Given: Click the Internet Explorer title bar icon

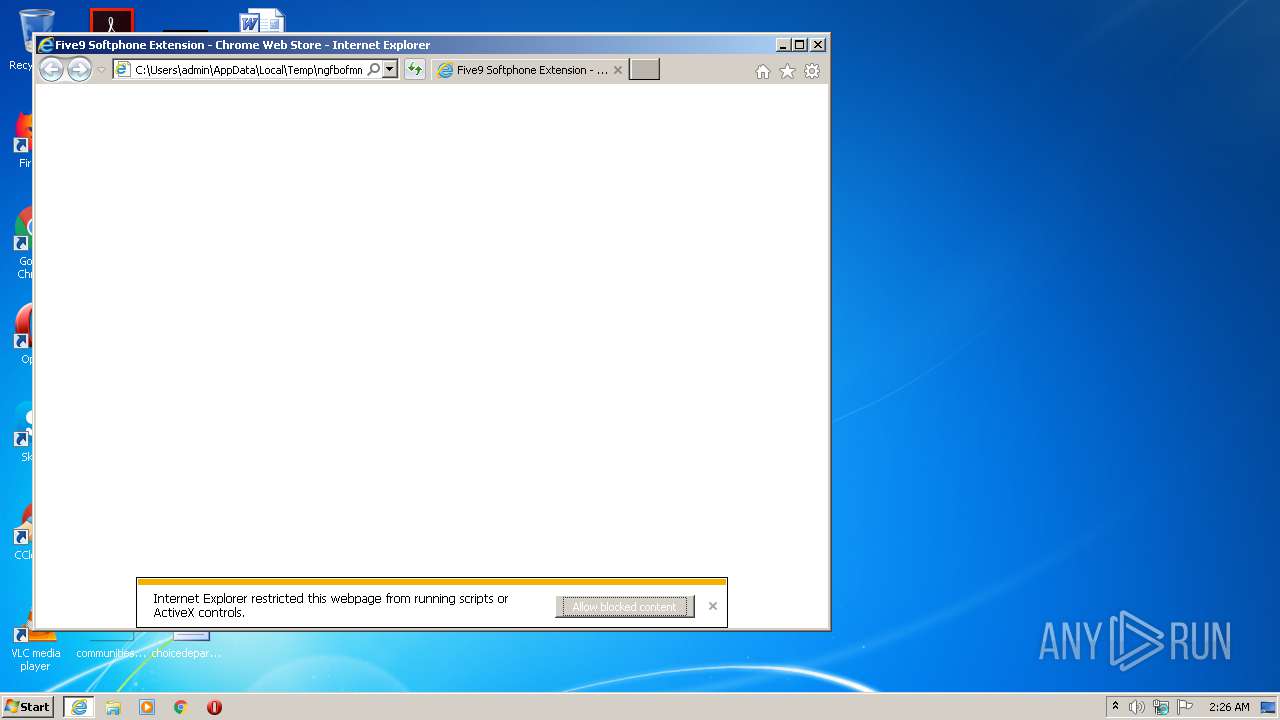Looking at the screenshot, I should coord(45,45).
